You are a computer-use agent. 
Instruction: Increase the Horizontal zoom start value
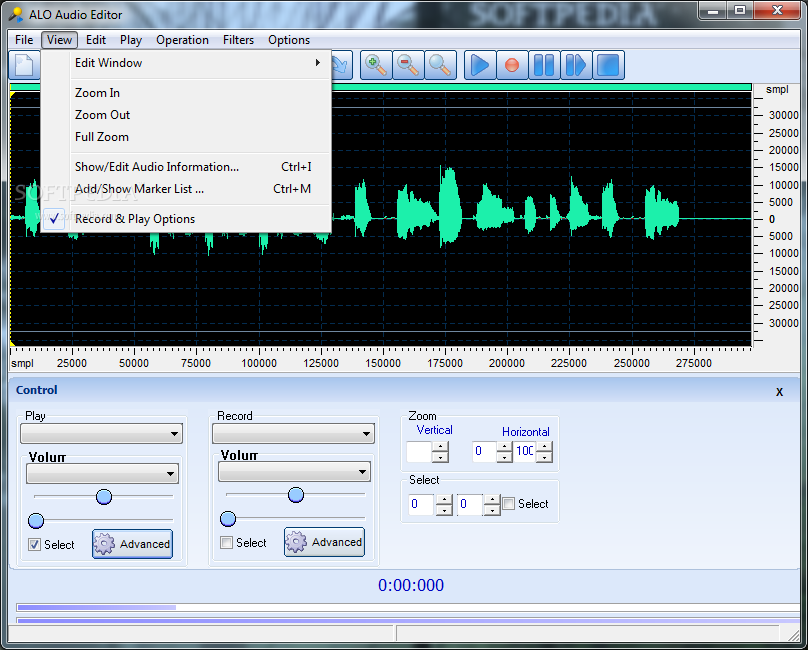[x=504, y=446]
